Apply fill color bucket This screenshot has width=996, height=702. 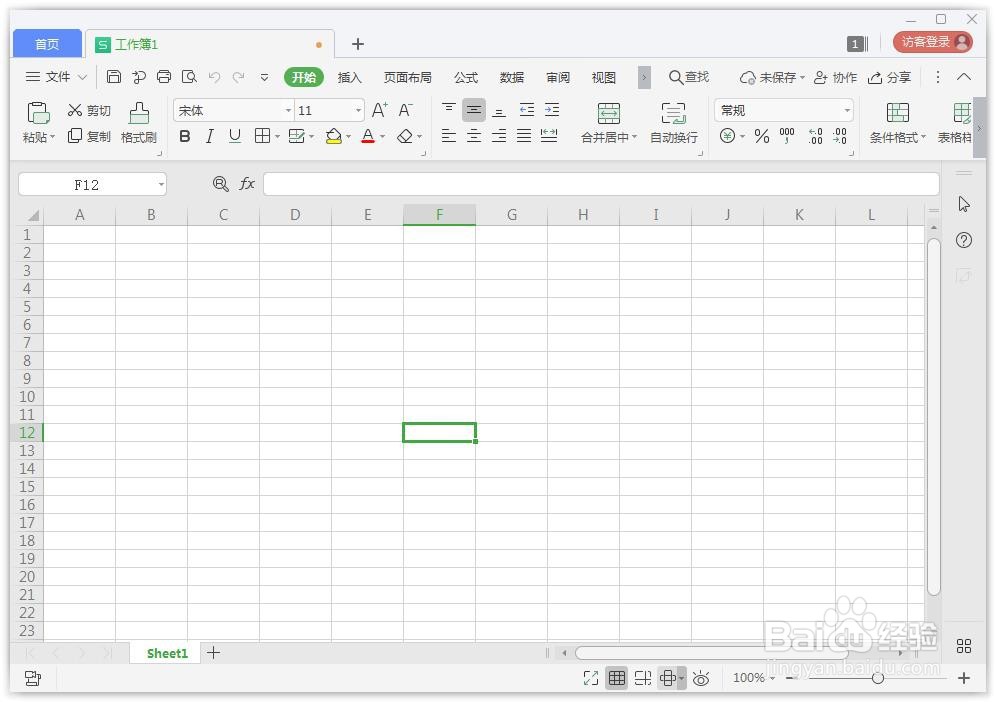tap(333, 136)
